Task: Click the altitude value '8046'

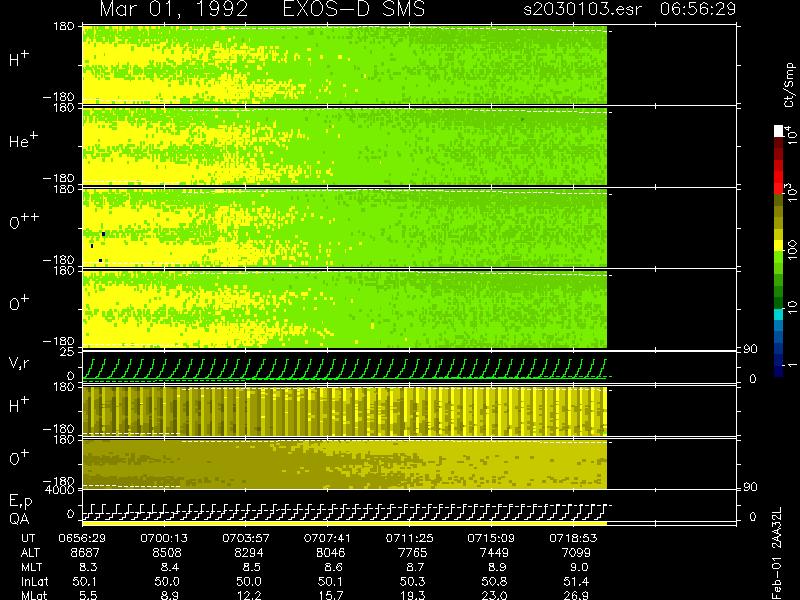Action: tap(330, 553)
